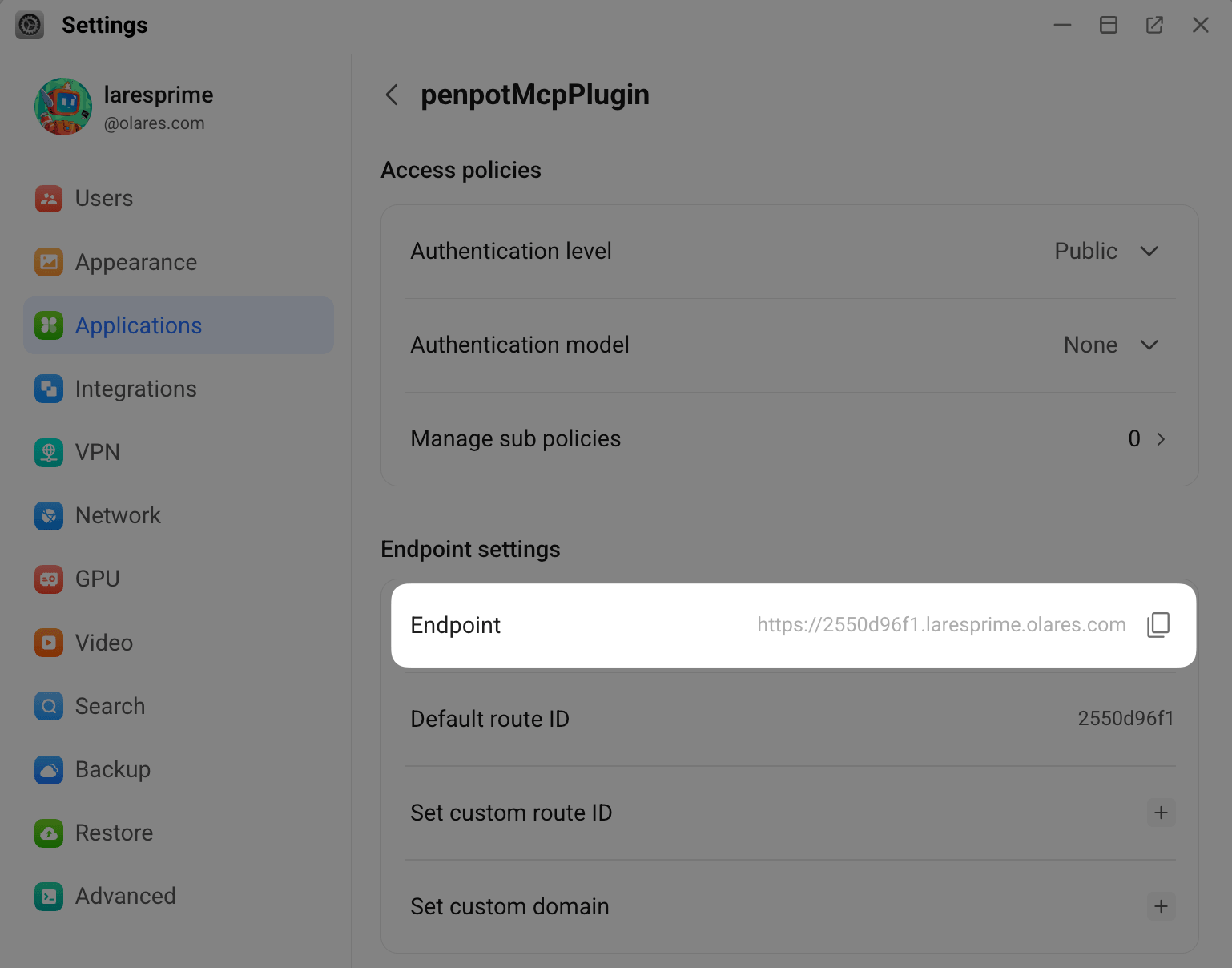Click the Integrations sidebar icon

(49, 389)
